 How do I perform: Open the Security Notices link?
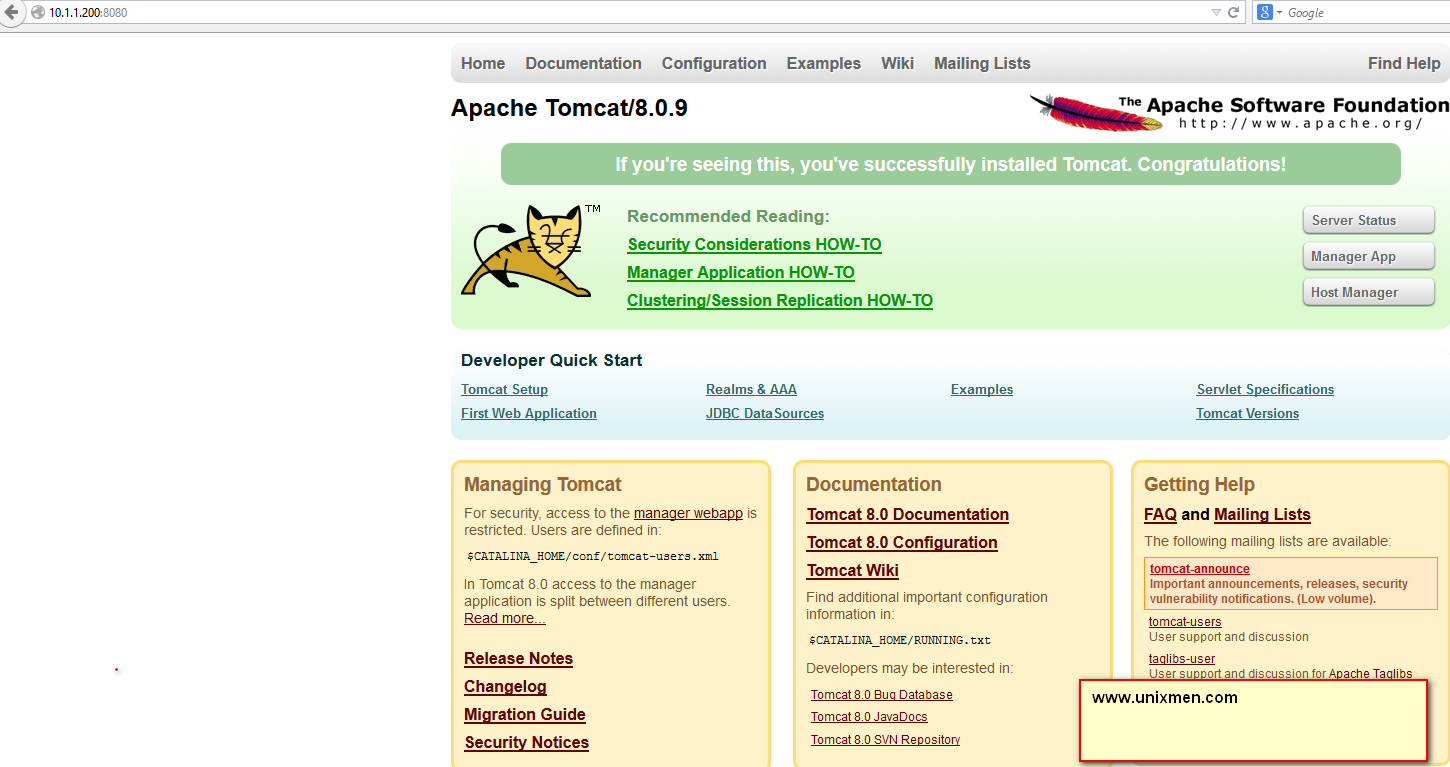click(x=527, y=742)
